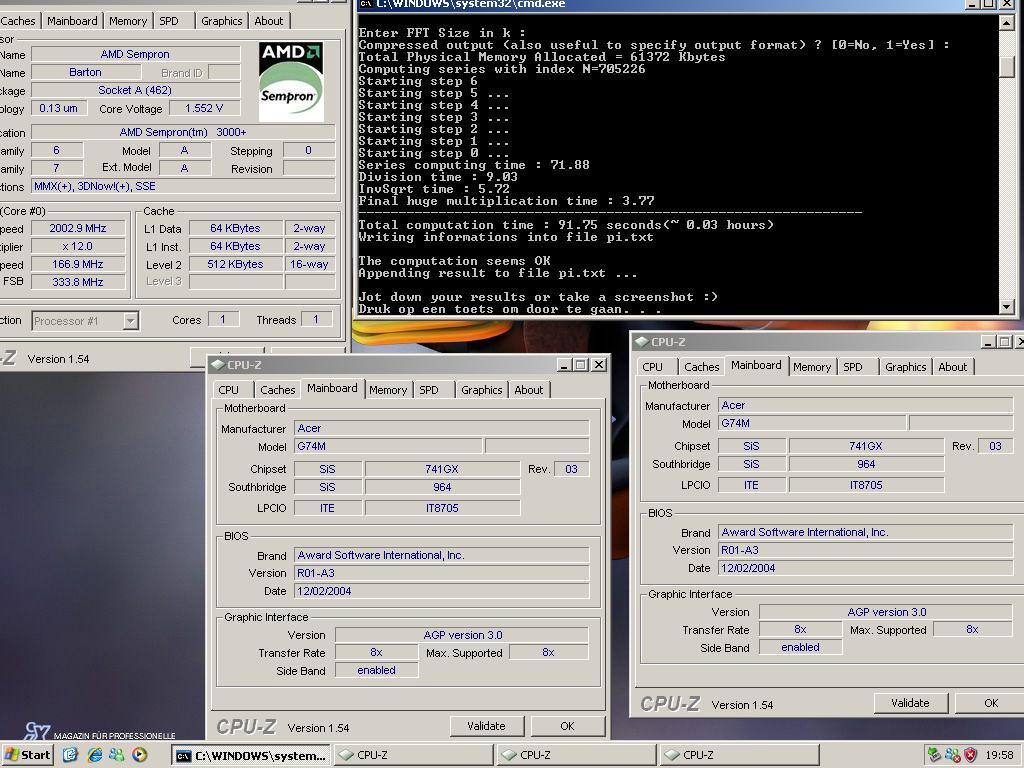The height and width of the screenshot is (768, 1024).
Task: Click the cmd window scrollbar thumb
Action: 1007,66
